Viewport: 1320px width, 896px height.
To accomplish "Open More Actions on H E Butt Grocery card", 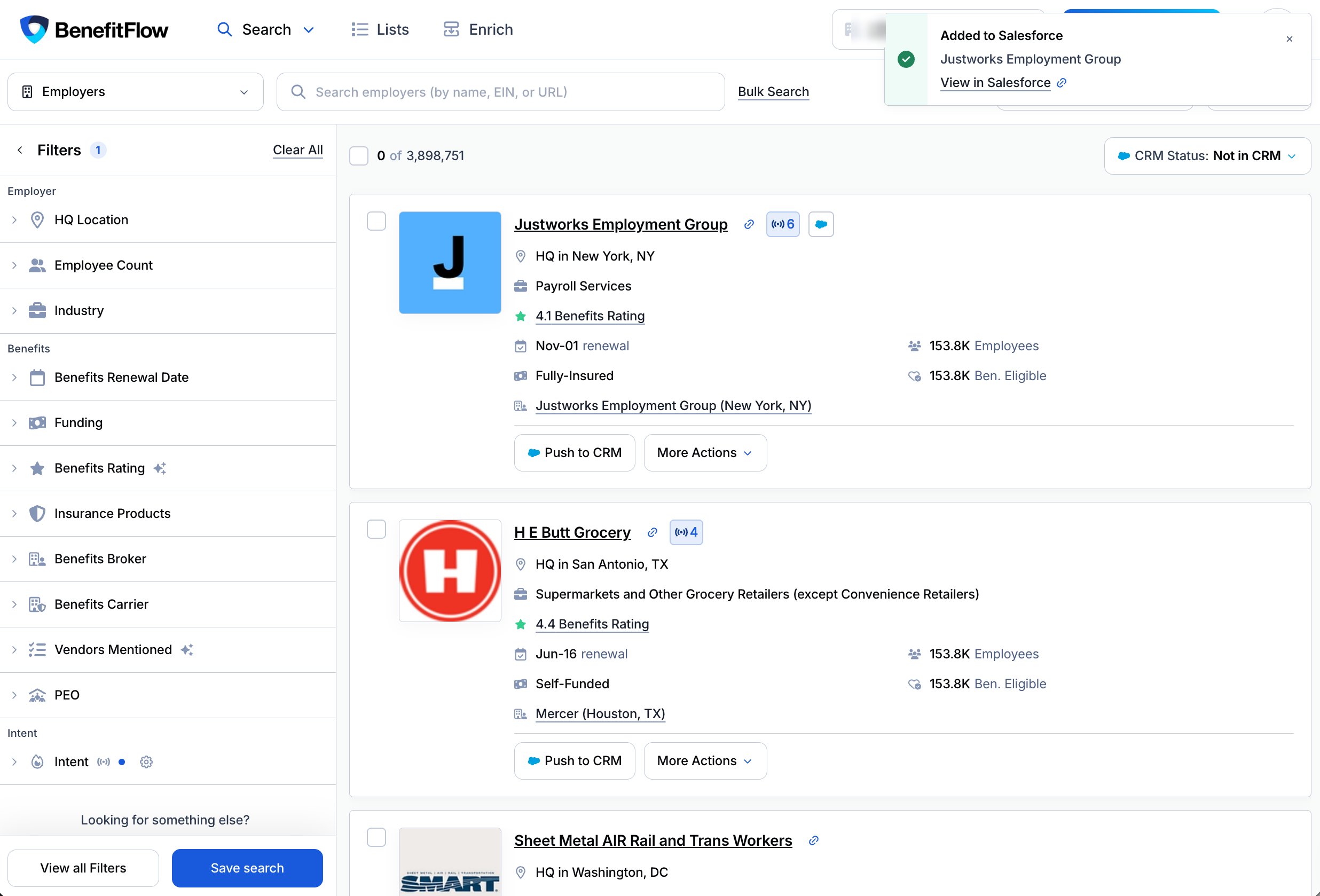I will pyautogui.click(x=705, y=761).
